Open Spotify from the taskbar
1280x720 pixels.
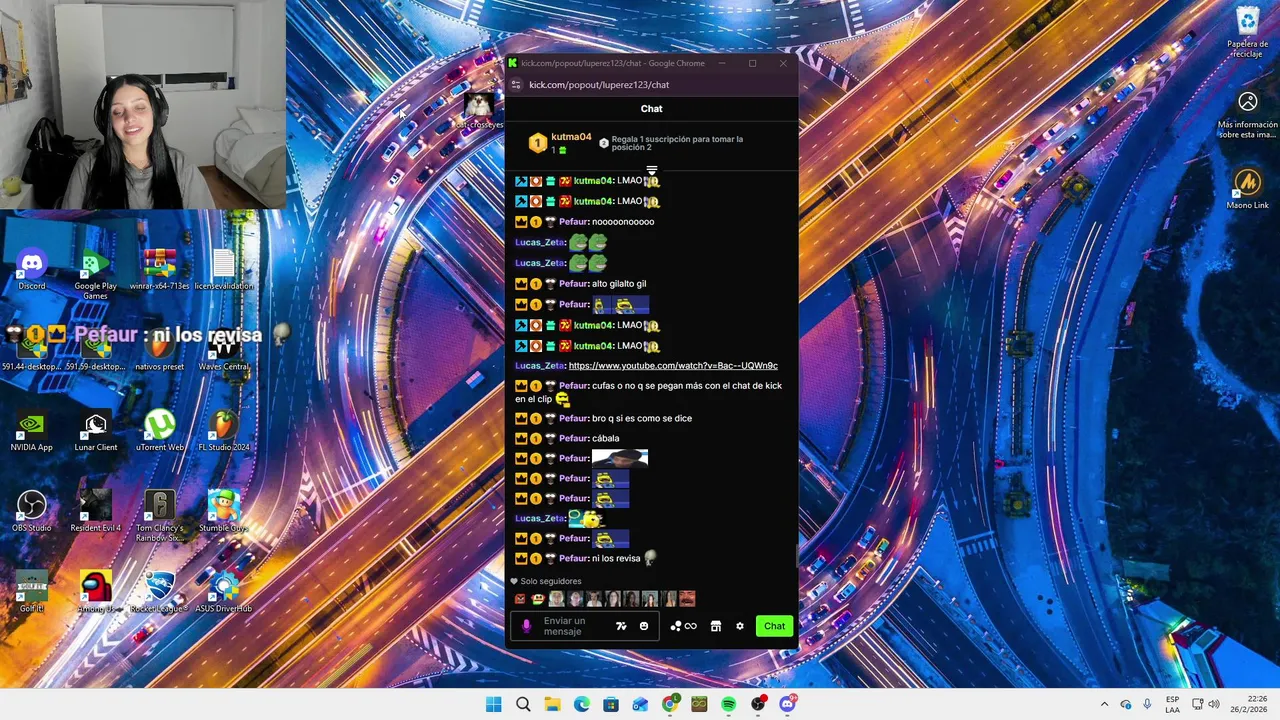point(728,704)
